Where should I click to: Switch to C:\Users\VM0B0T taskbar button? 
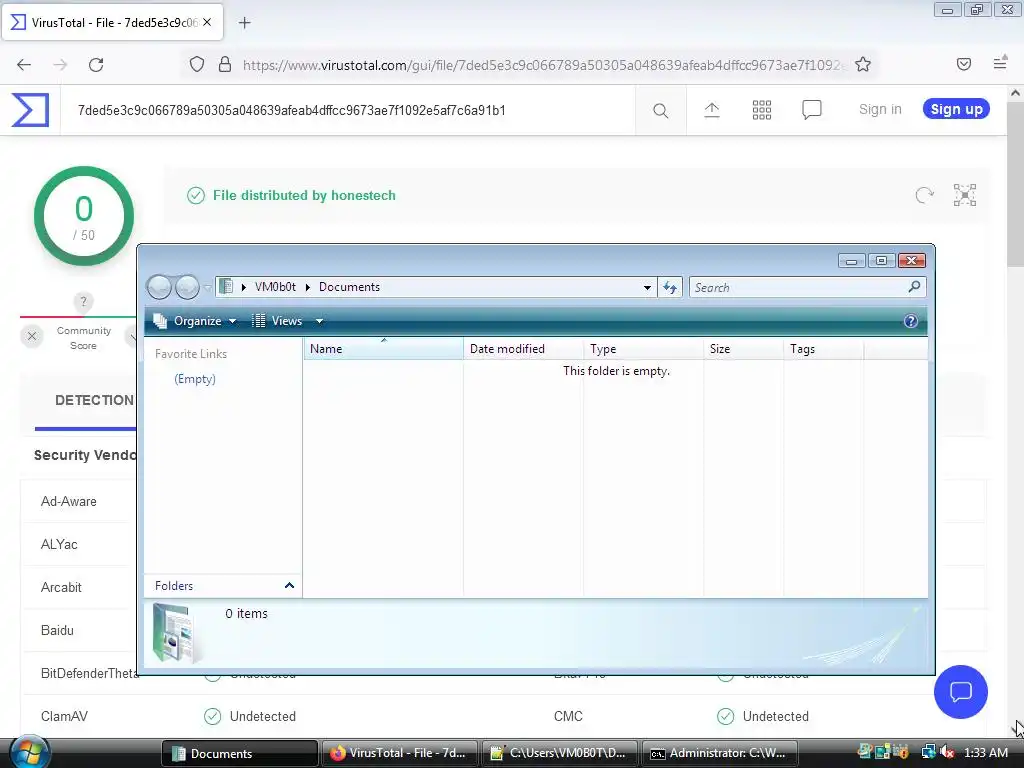(x=559, y=754)
